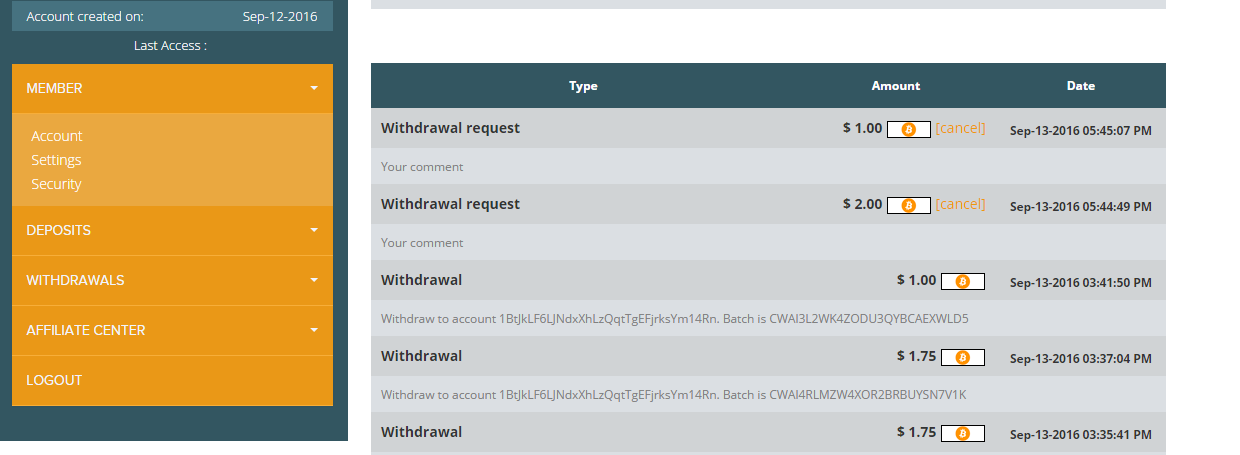Expand the DEPOSITS menu arrow

click(314, 230)
